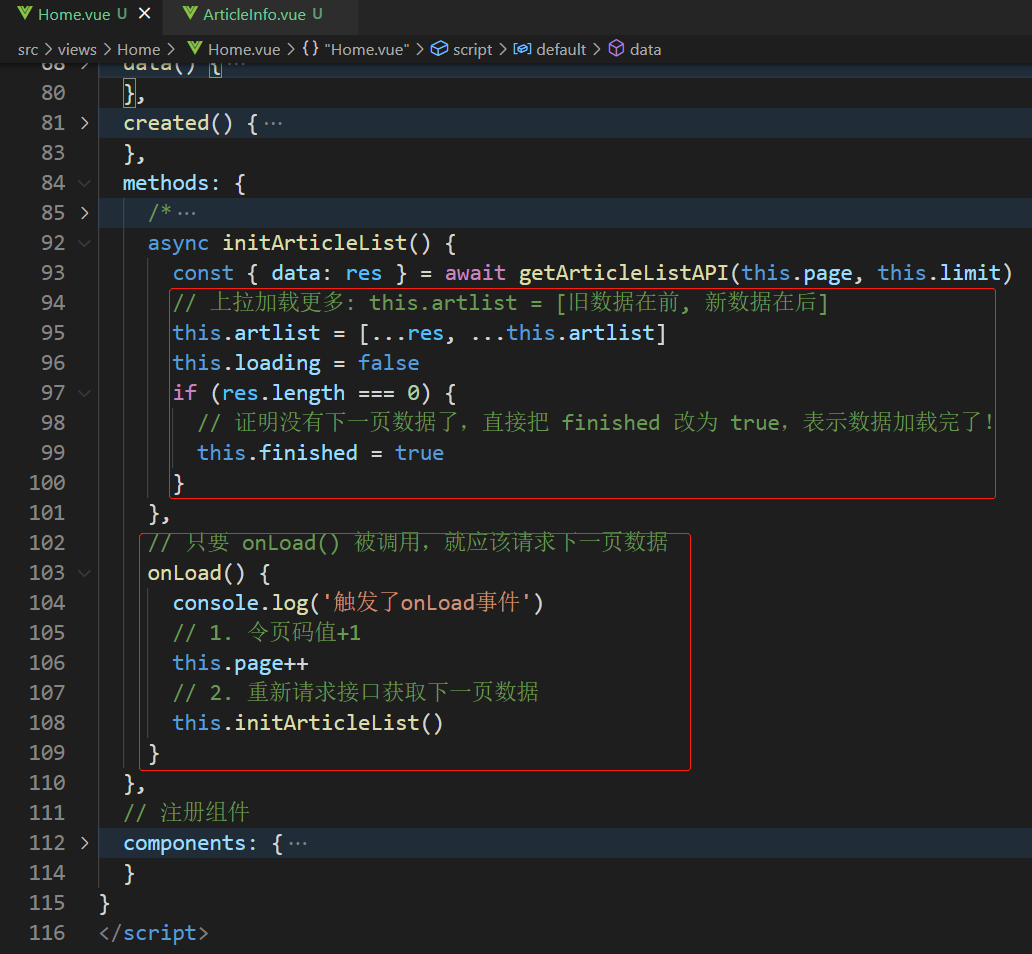Select 'data' in the breadcrumb
This screenshot has height=954, width=1032.
click(645, 49)
